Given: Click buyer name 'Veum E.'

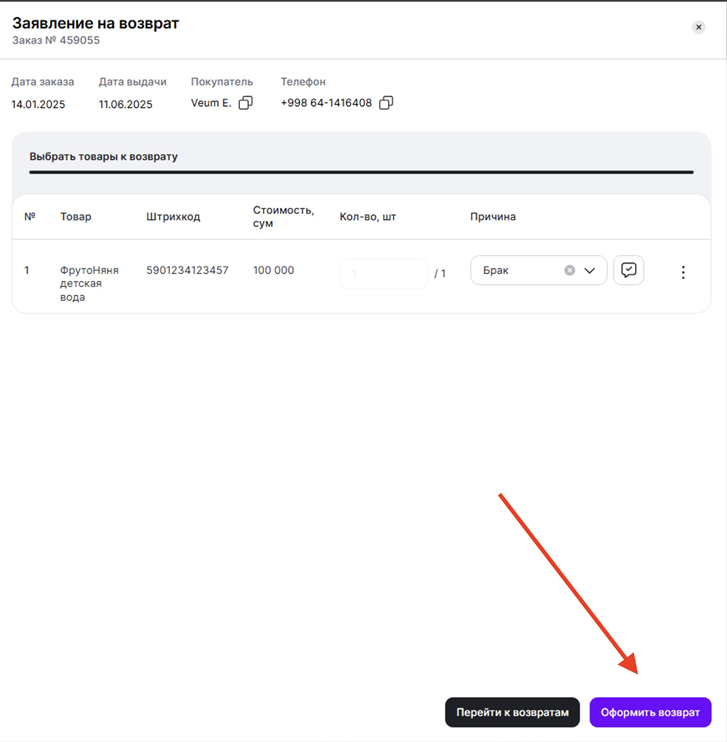Looking at the screenshot, I should click(211, 103).
